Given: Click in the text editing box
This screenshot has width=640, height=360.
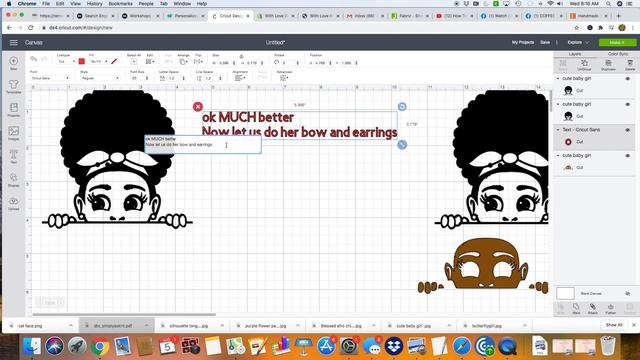Looking at the screenshot, I should pyautogui.click(x=203, y=144).
